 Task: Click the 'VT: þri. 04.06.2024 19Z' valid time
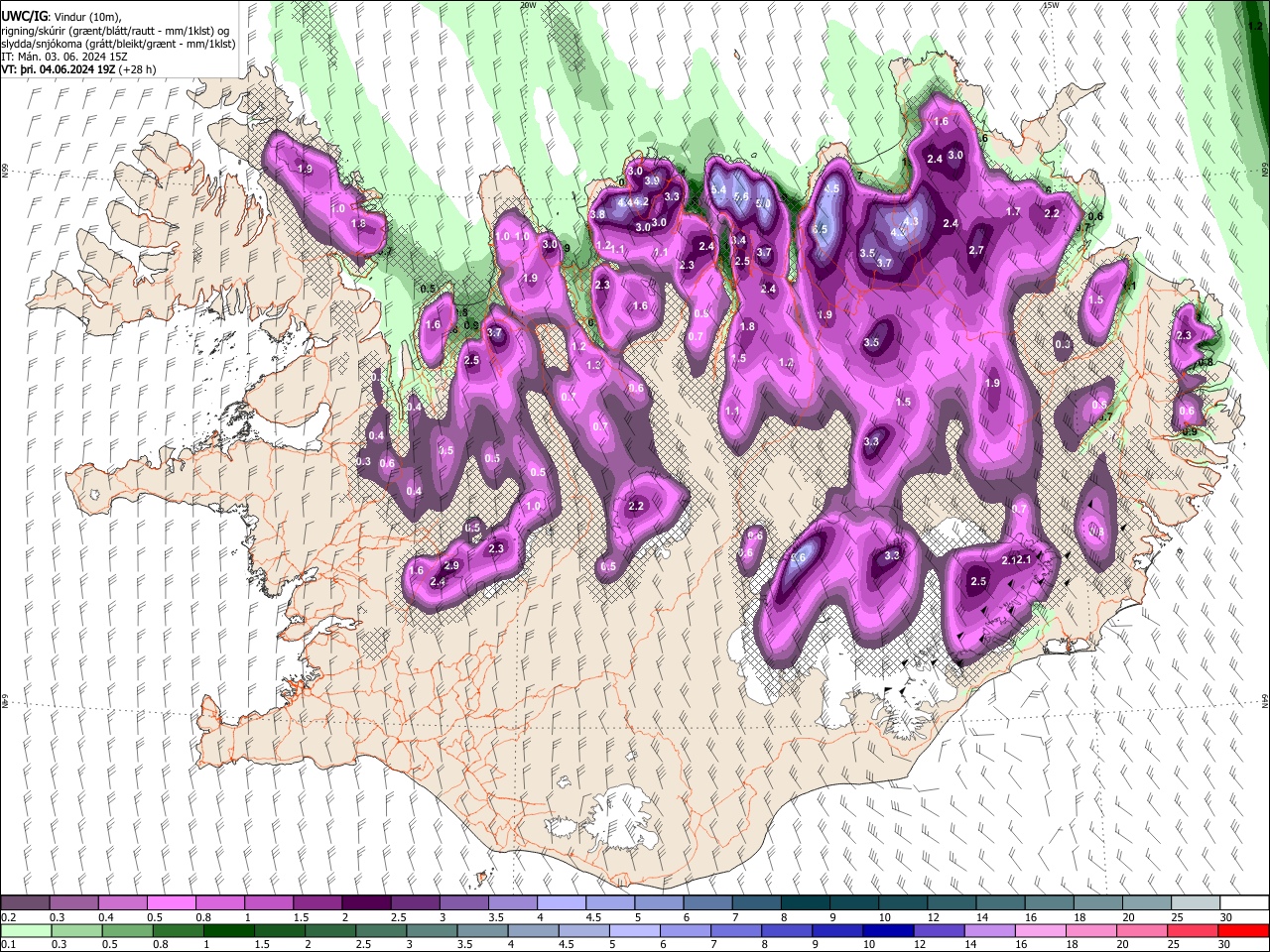point(59,69)
